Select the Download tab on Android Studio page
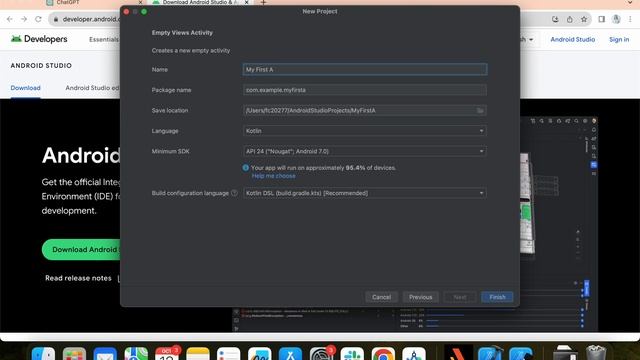The image size is (640, 360). tap(25, 88)
